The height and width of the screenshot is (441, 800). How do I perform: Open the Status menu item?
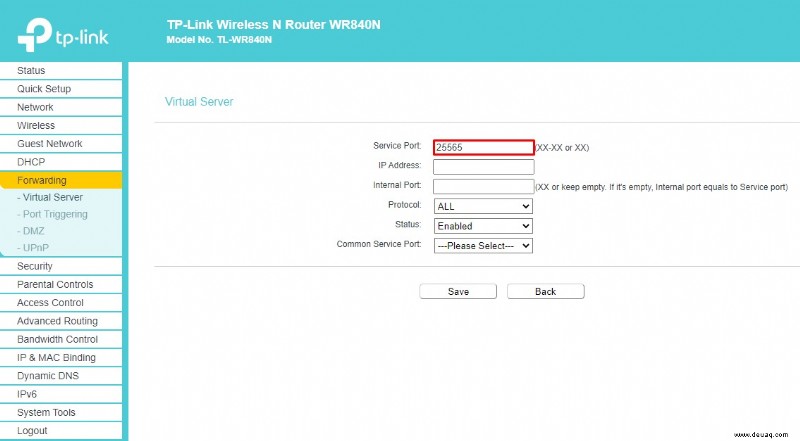pyautogui.click(x=61, y=70)
